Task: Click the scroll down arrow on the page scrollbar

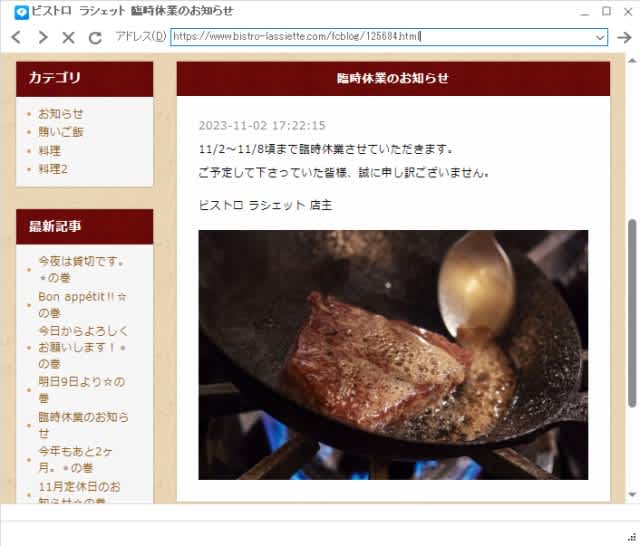Action: point(632,495)
